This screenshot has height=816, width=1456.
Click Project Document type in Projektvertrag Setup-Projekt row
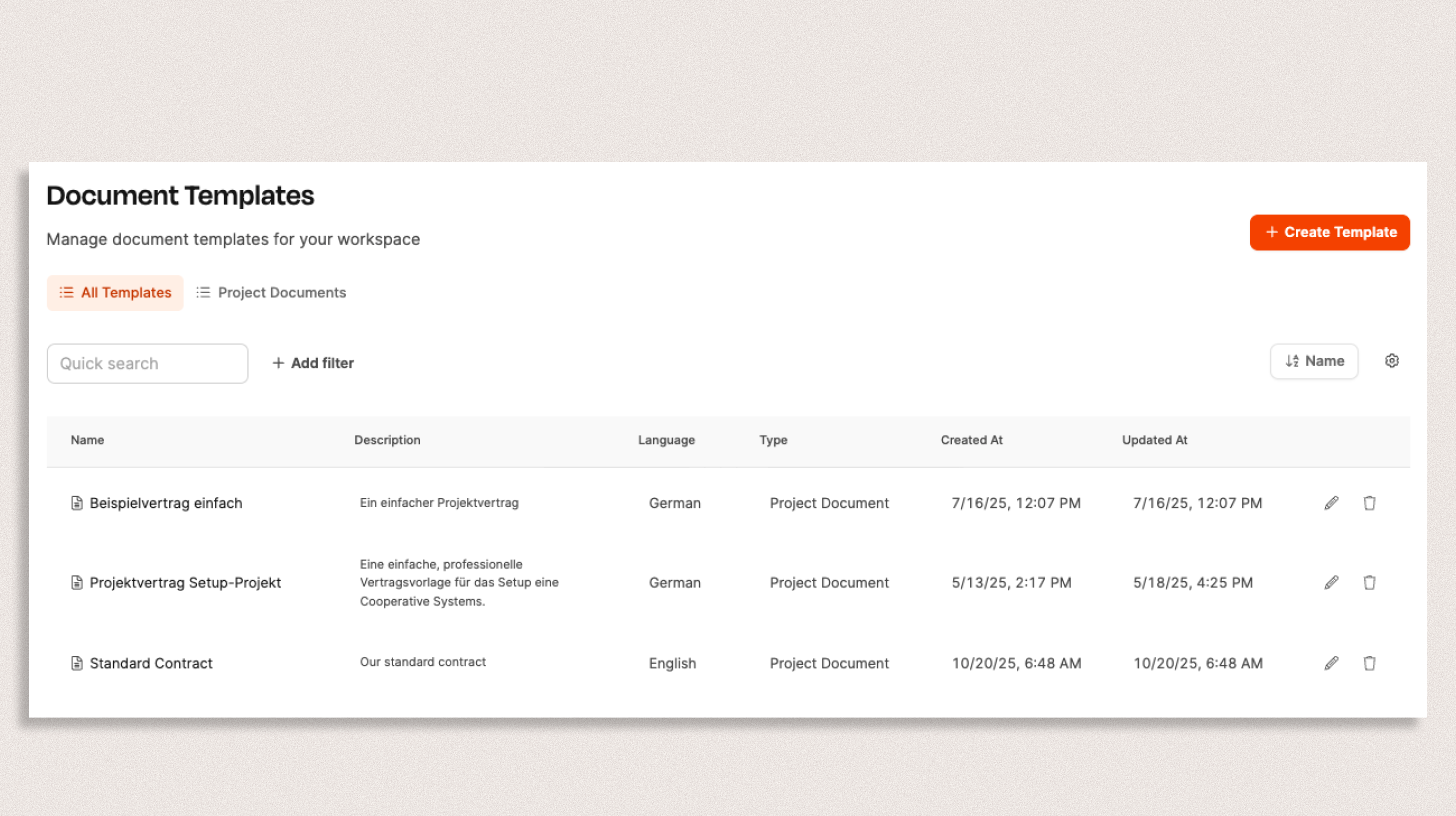829,582
